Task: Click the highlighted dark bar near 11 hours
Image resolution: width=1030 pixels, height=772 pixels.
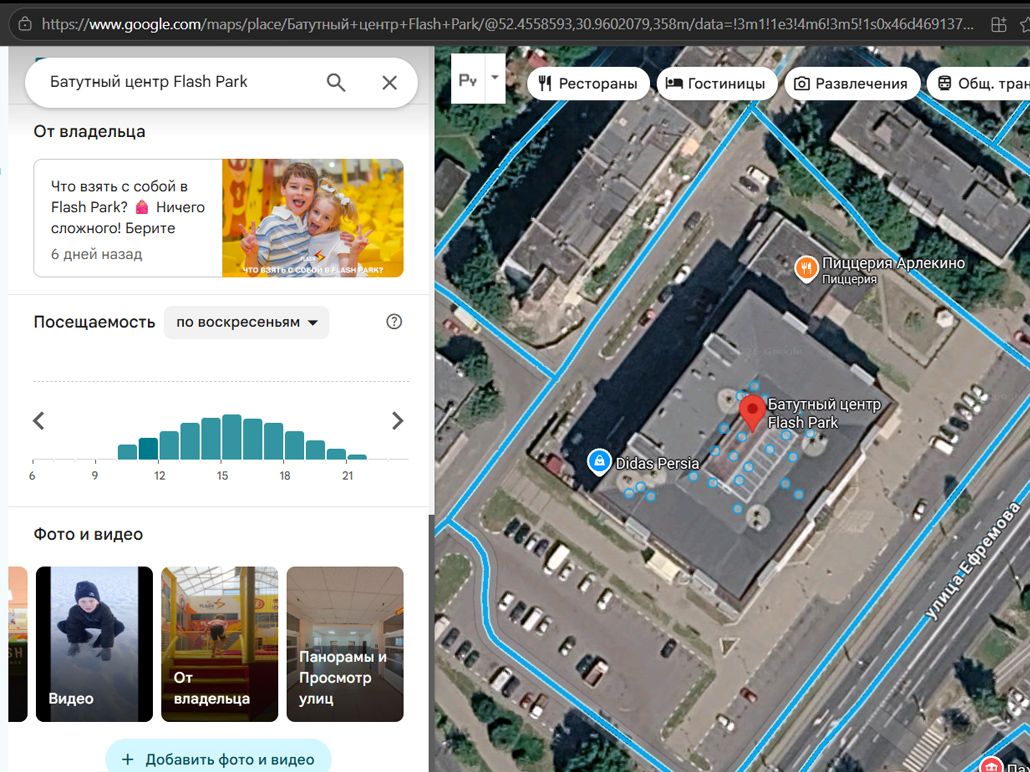Action: (x=148, y=449)
